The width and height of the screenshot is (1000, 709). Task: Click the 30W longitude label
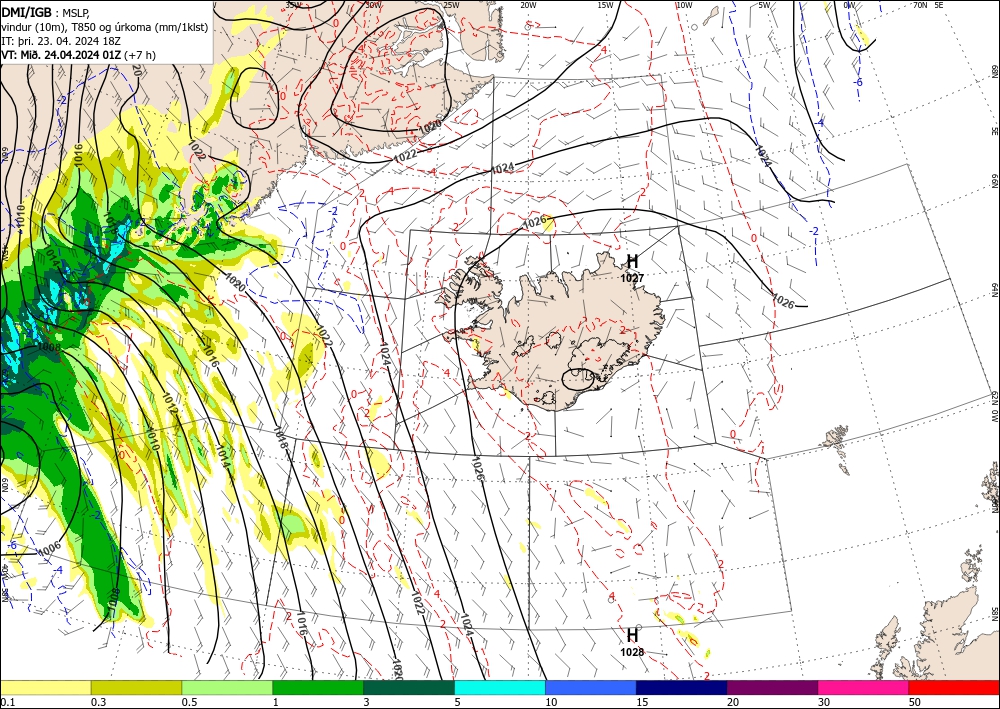373,5
